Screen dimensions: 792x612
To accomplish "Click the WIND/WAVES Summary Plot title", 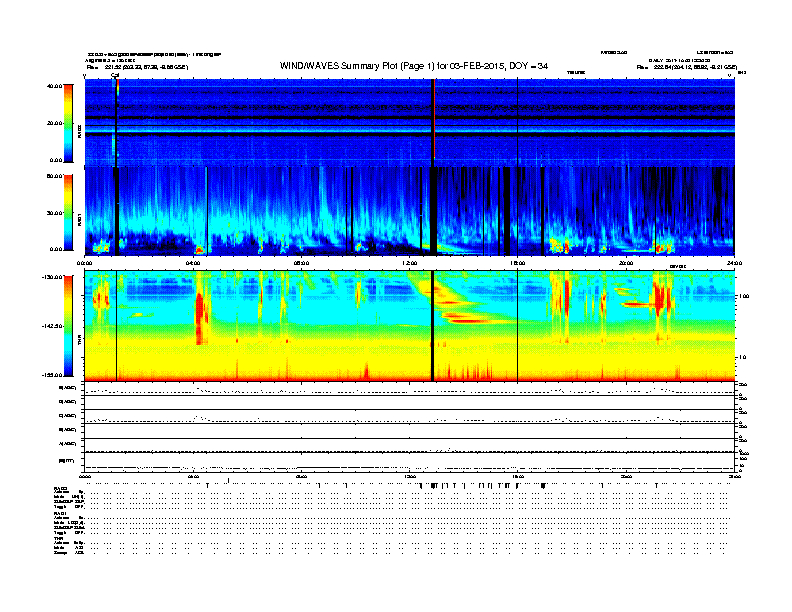I will pos(414,66).
